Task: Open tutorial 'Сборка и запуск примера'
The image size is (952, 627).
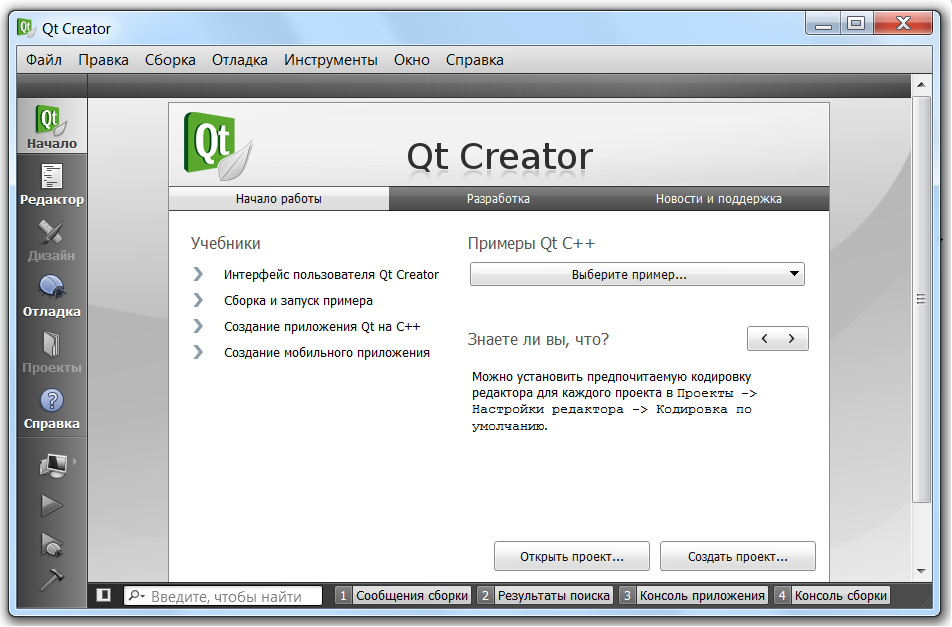Action: [299, 300]
